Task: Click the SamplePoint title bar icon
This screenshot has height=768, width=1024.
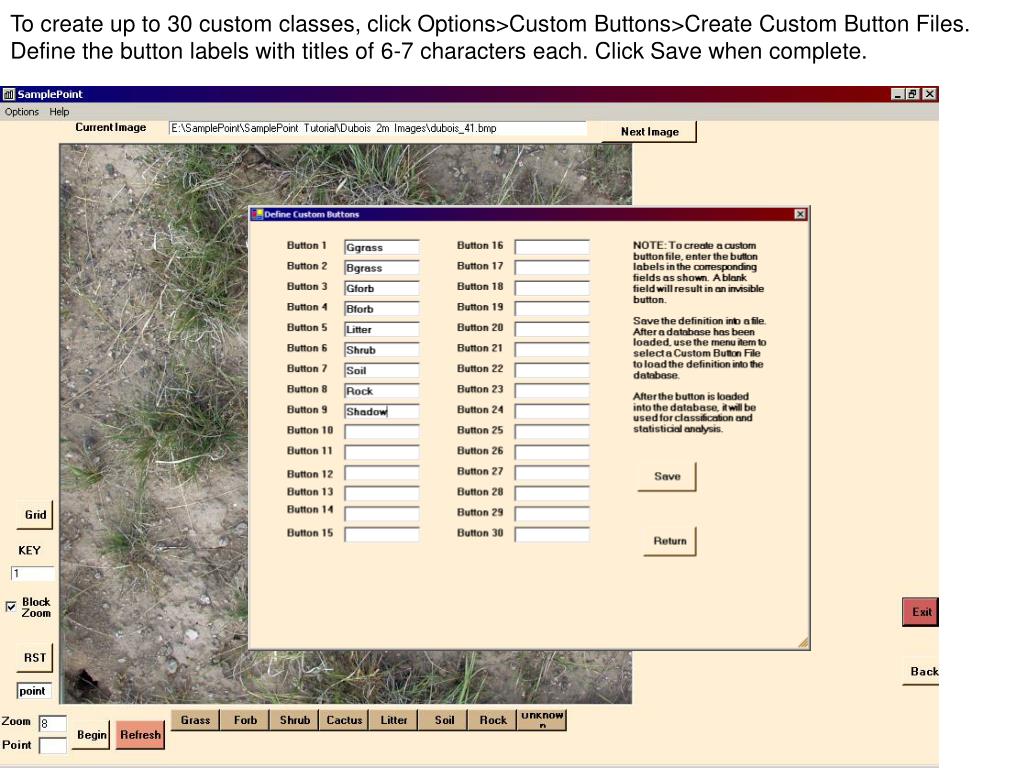Action: (x=9, y=94)
